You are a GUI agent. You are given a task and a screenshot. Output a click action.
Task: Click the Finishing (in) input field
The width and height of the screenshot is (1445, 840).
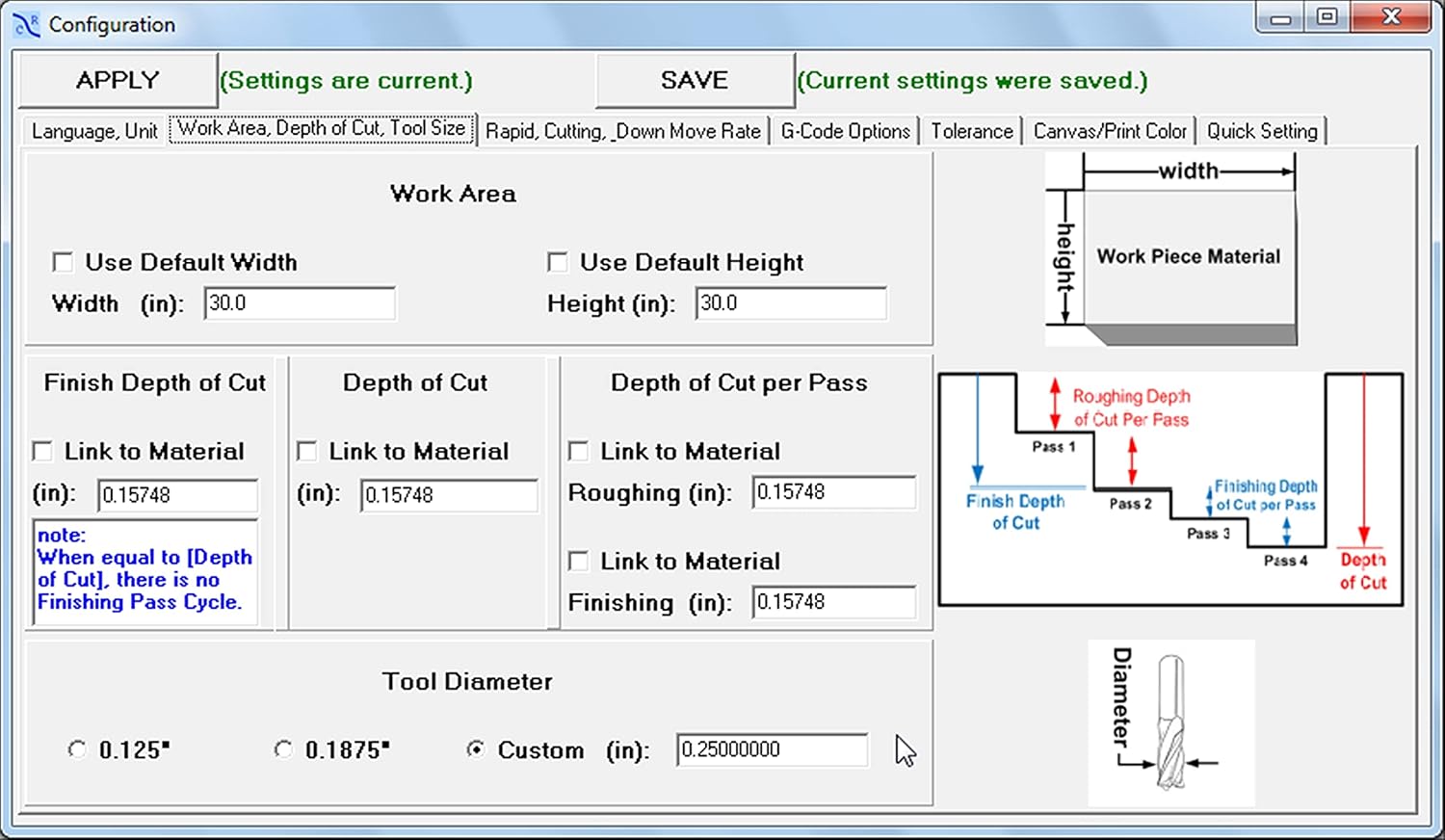click(834, 602)
